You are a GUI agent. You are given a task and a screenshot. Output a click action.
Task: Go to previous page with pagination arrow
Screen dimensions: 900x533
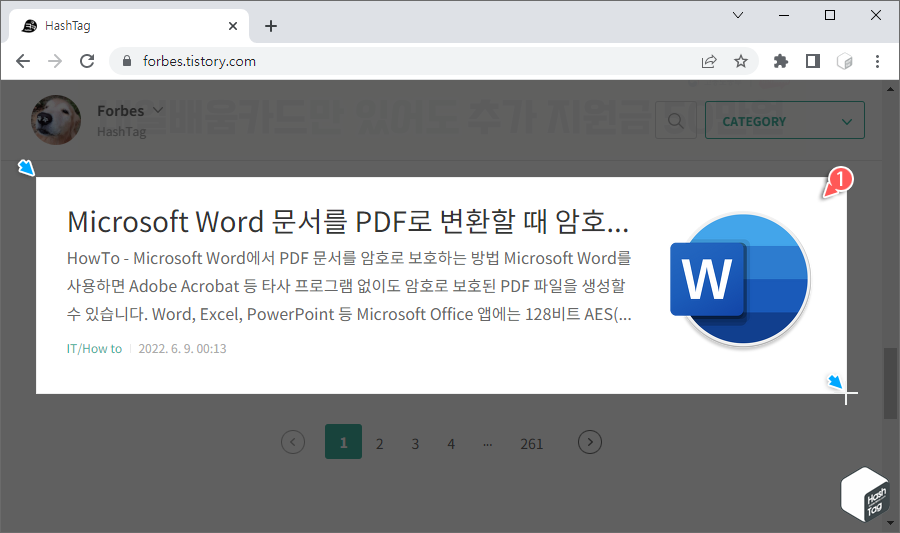point(293,442)
